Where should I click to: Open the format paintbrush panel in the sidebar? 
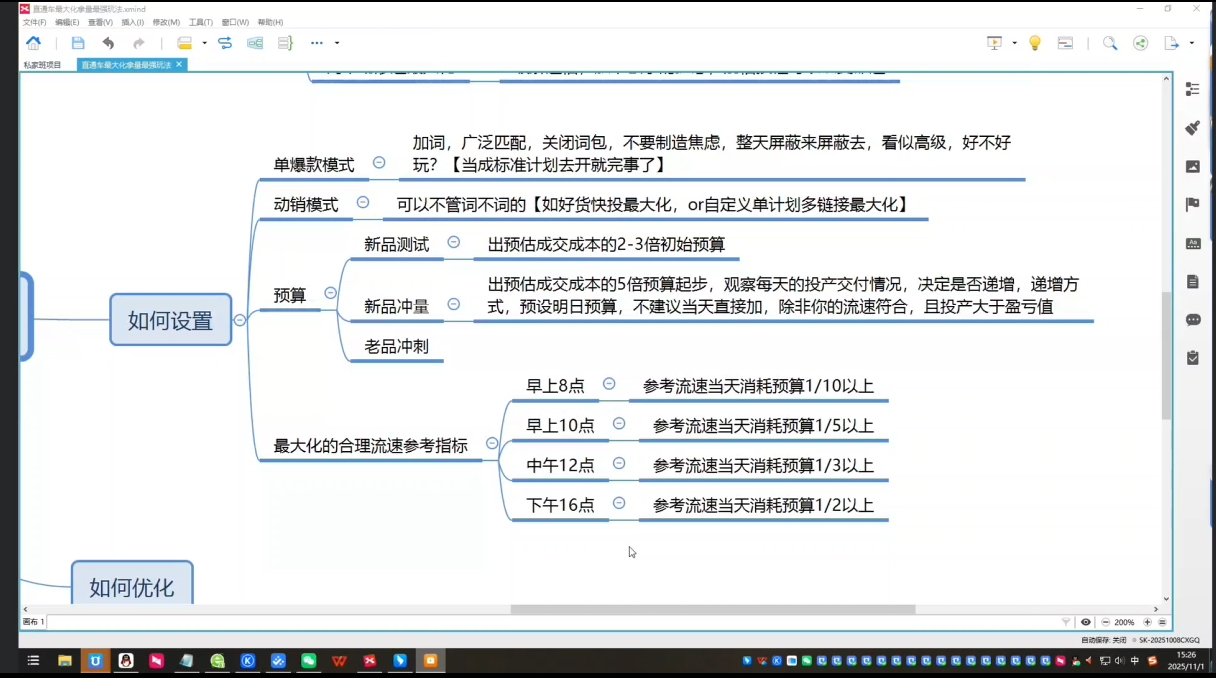[x=1192, y=128]
